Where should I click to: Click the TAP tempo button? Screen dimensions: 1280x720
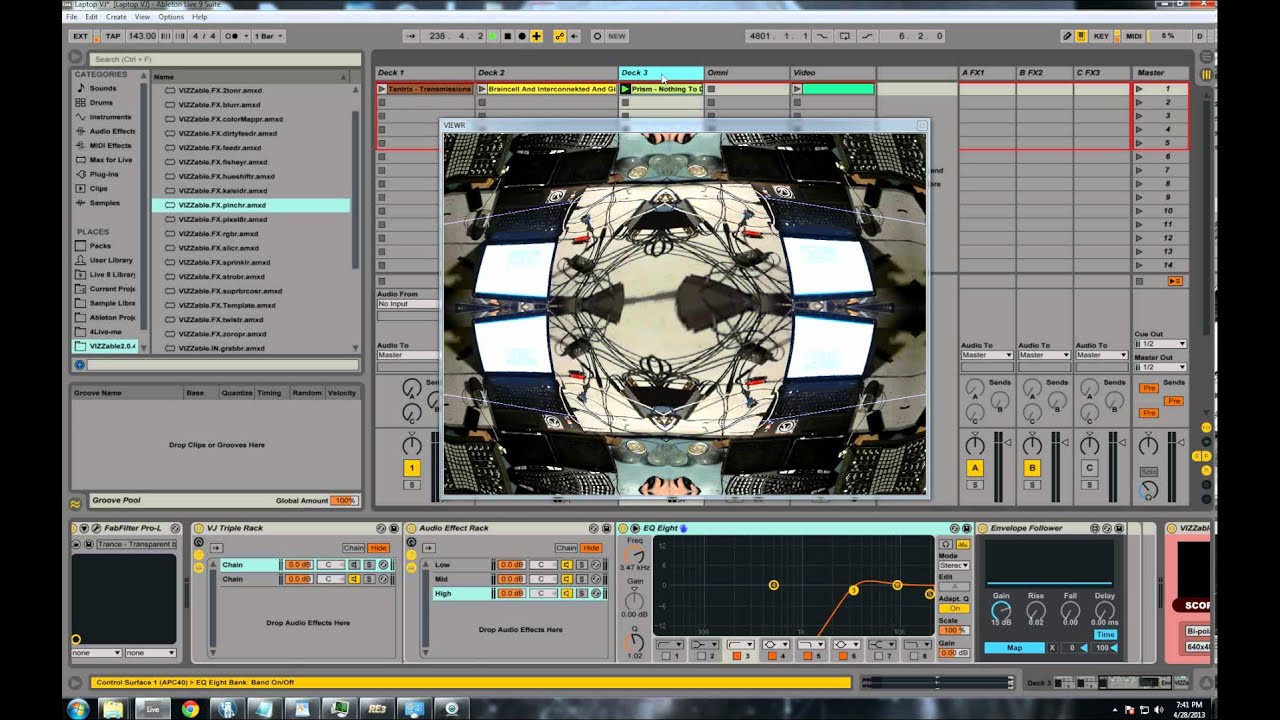[113, 36]
